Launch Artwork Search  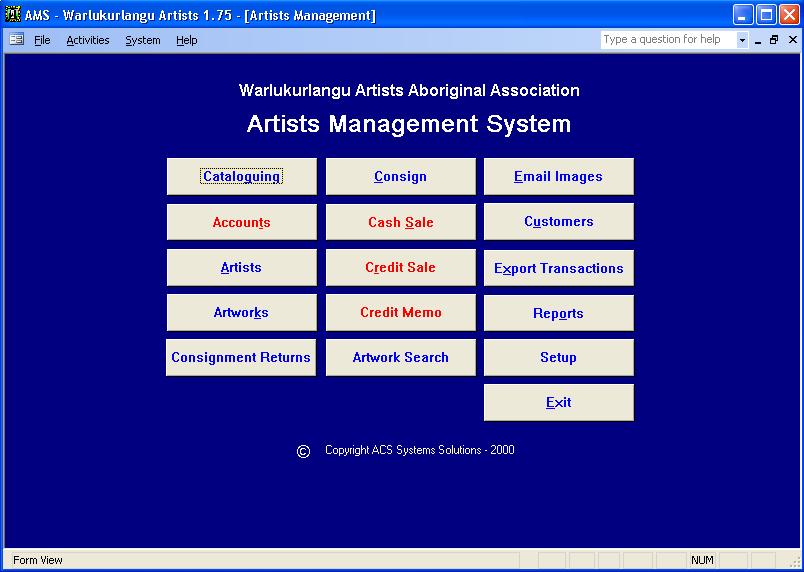pos(400,357)
